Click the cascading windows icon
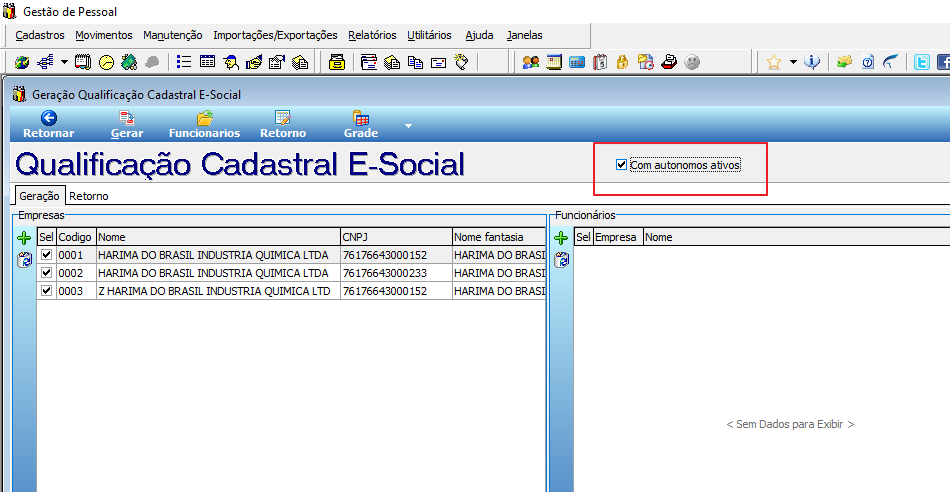This screenshot has height=492, width=950. point(368,62)
